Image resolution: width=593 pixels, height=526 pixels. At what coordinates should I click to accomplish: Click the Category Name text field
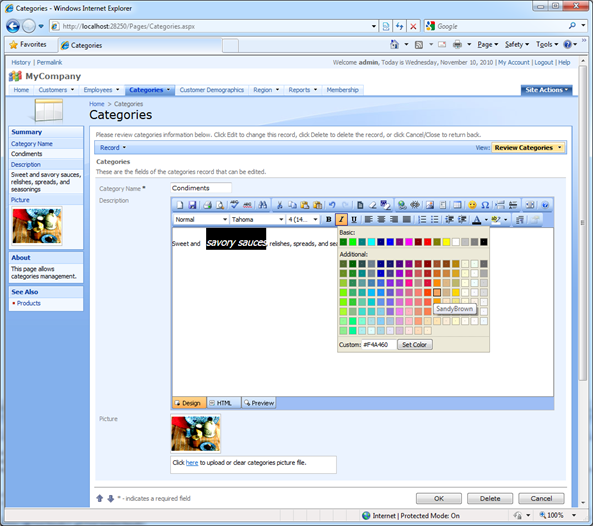[201, 188]
